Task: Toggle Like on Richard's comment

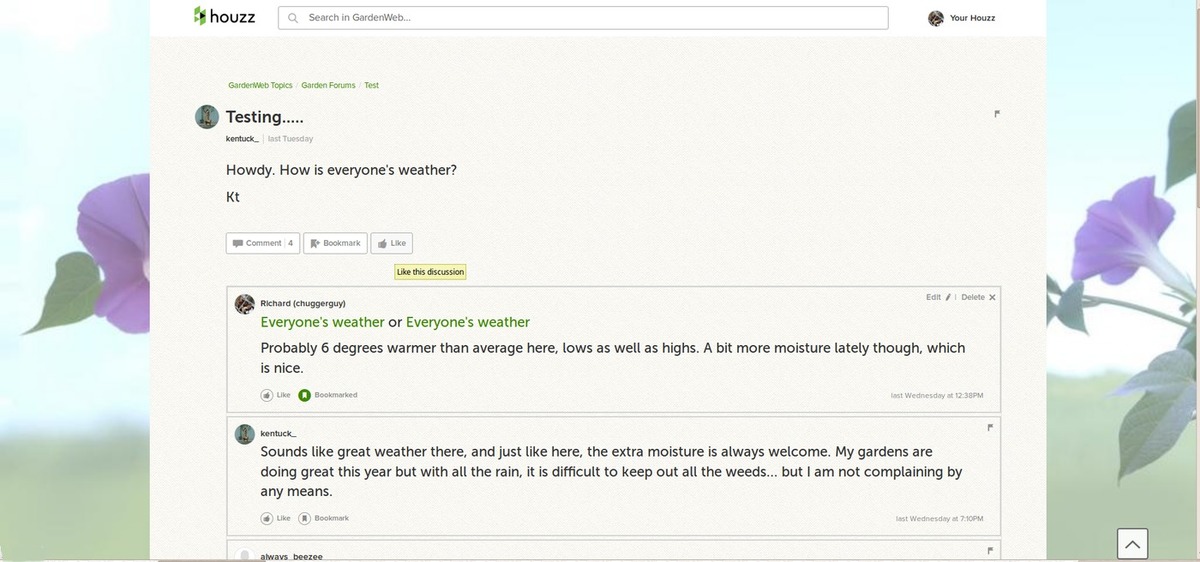Action: pos(267,395)
